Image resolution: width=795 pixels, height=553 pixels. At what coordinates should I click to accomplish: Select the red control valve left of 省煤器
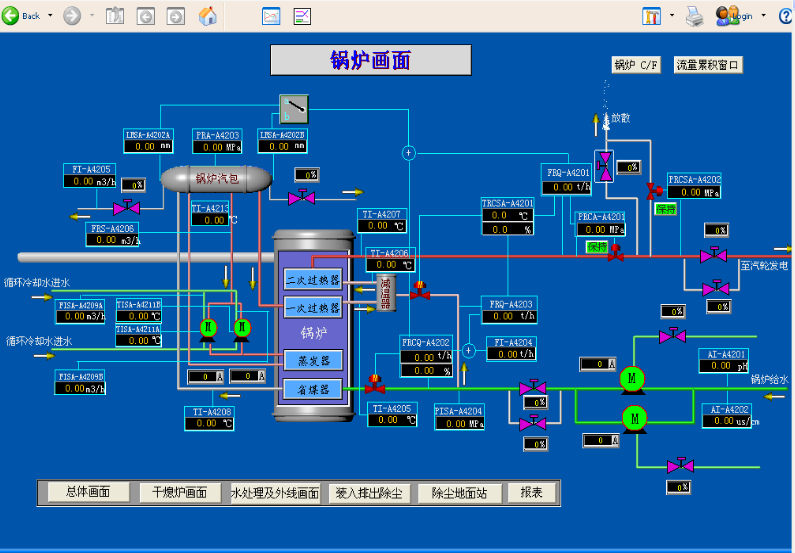pyautogui.click(x=376, y=383)
